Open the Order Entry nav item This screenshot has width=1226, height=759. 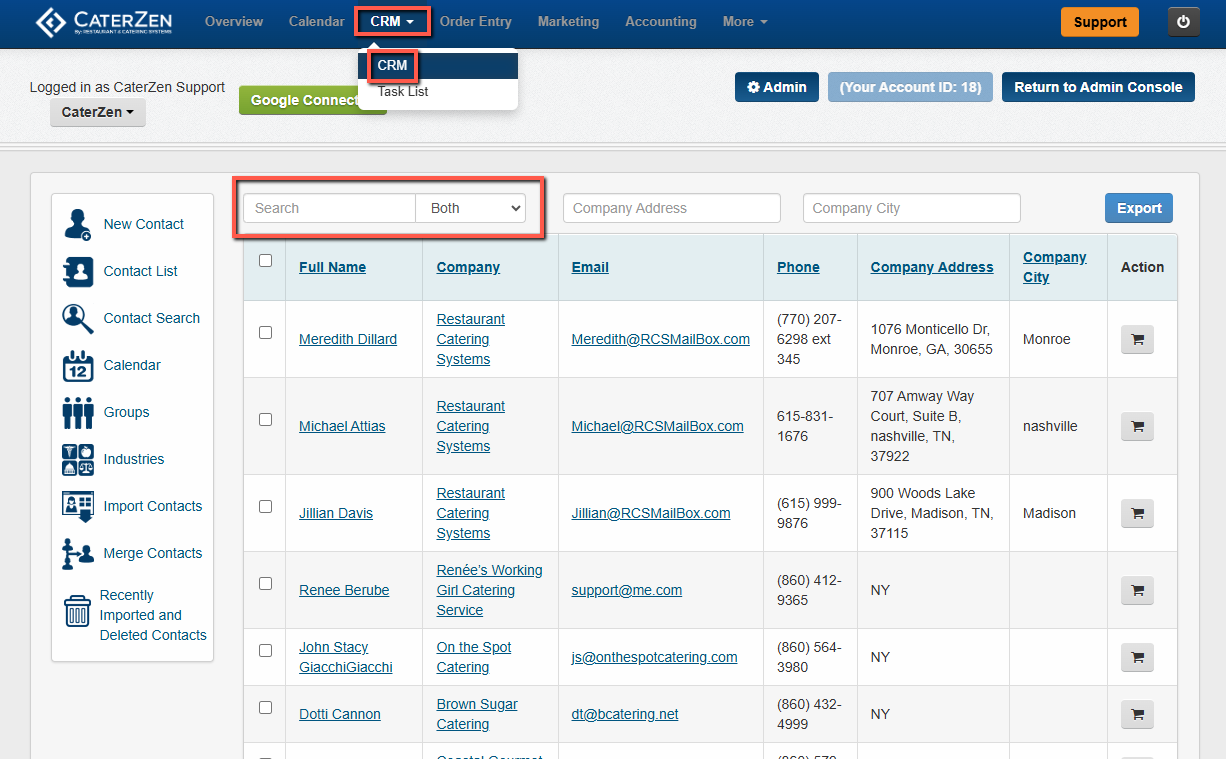click(x=476, y=21)
